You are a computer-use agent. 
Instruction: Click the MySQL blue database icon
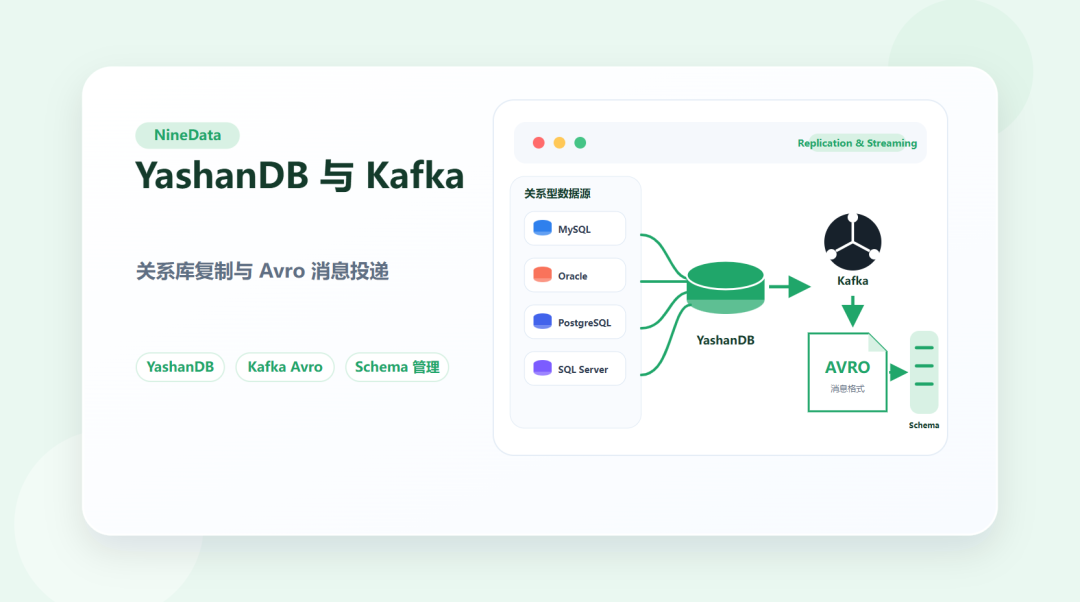click(x=543, y=228)
